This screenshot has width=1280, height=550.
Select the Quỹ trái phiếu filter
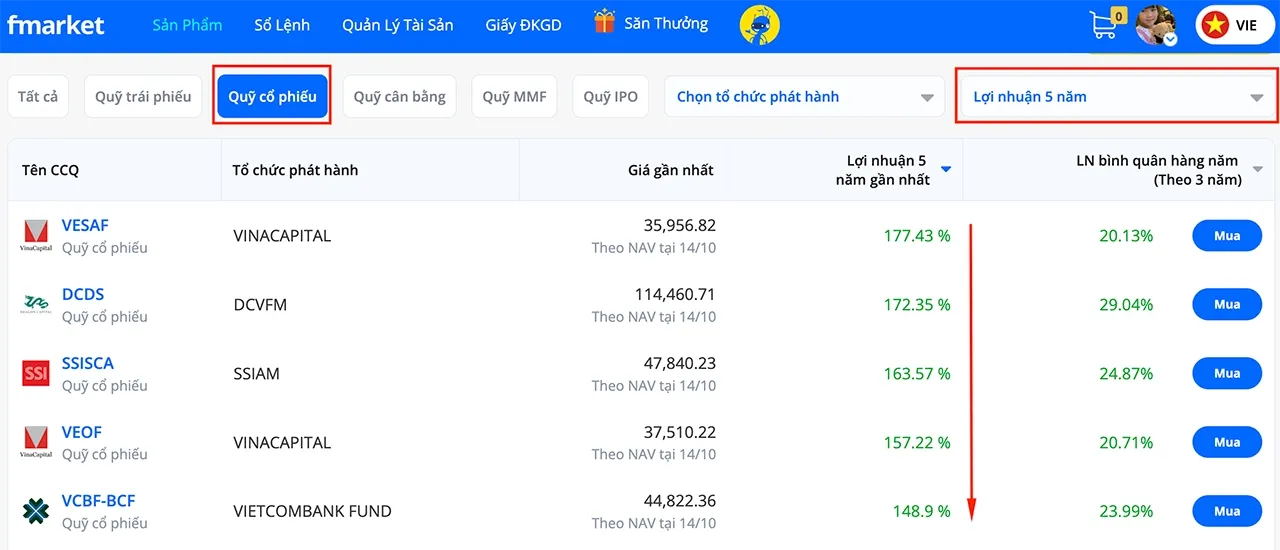tap(143, 97)
